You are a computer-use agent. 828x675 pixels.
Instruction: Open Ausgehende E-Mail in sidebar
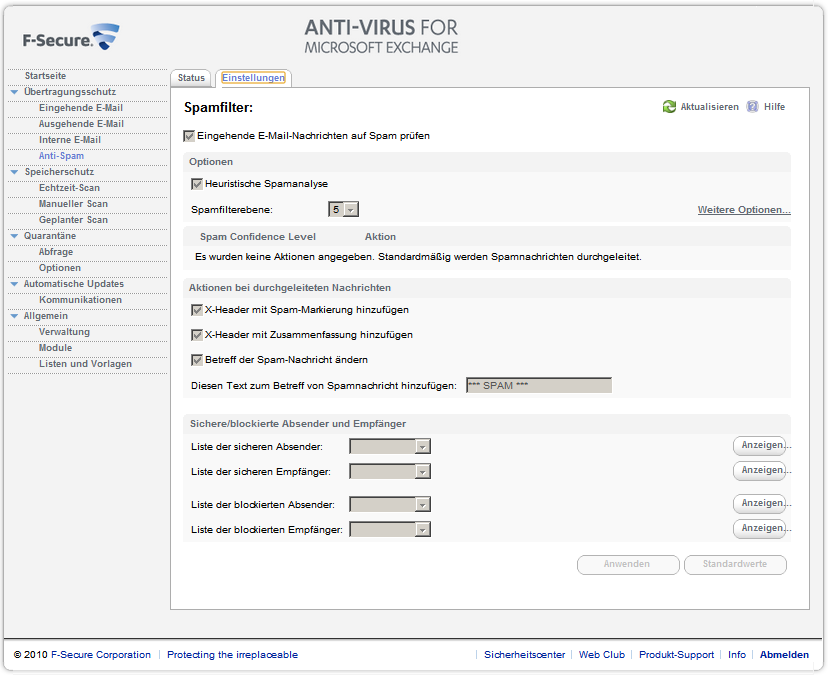(x=81, y=124)
